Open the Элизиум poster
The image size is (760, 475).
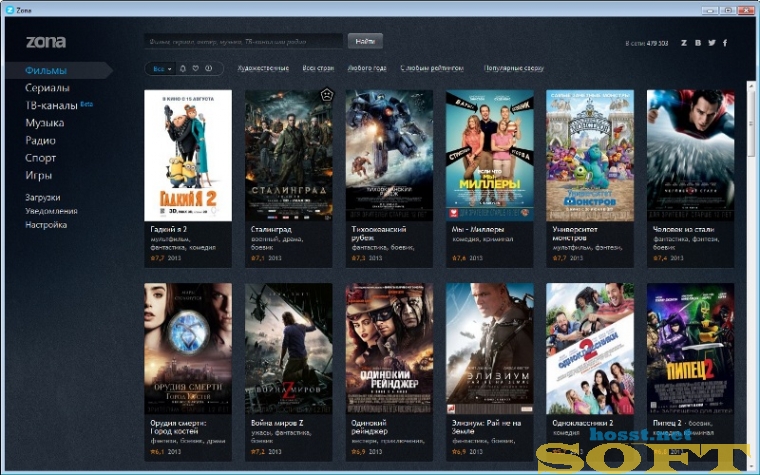(x=490, y=348)
